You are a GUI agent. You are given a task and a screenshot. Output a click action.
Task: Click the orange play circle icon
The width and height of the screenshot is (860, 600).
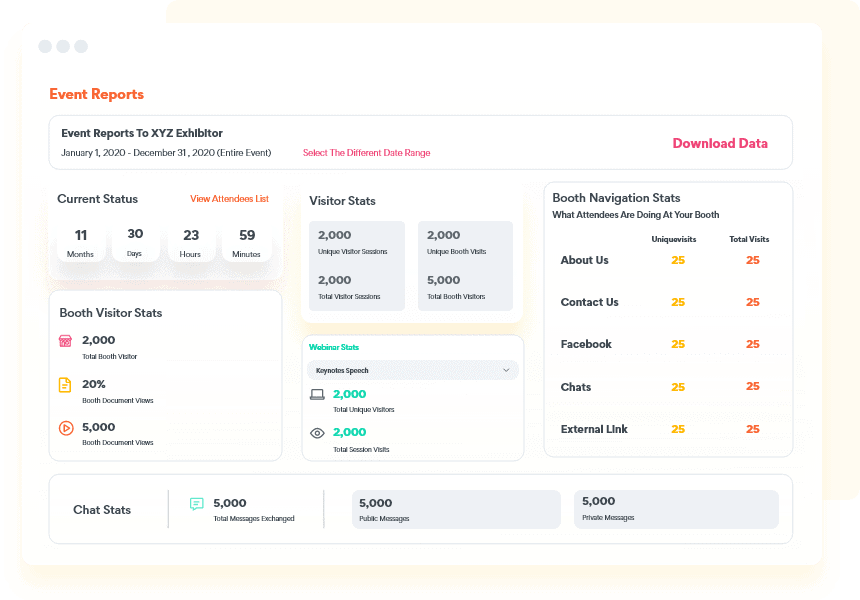click(x=65, y=428)
